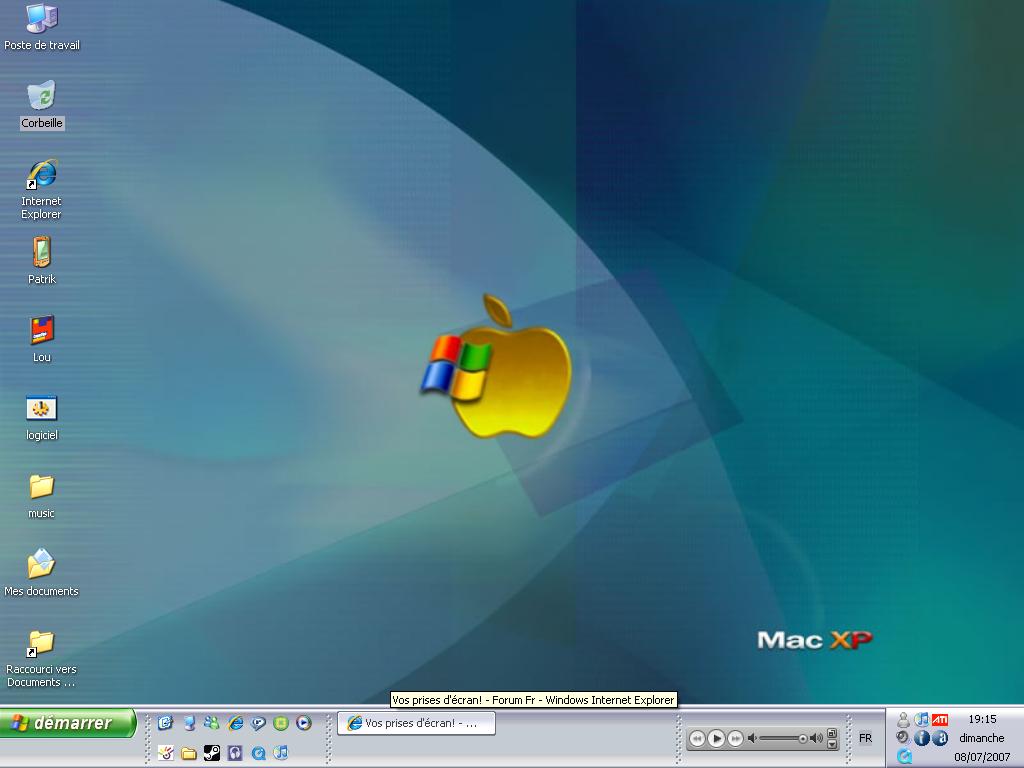The image size is (1024, 768).
Task: Click the 19:15 clock in the tray
Action: [982, 719]
